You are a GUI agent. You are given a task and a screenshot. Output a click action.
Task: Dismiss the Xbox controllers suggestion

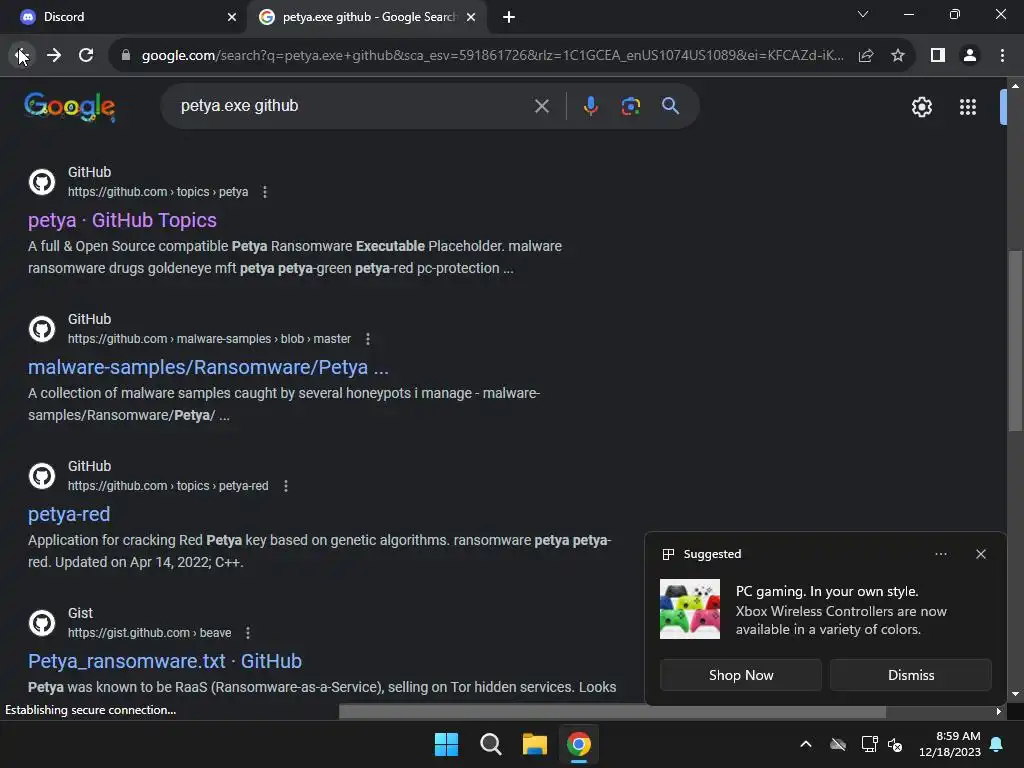[910, 675]
